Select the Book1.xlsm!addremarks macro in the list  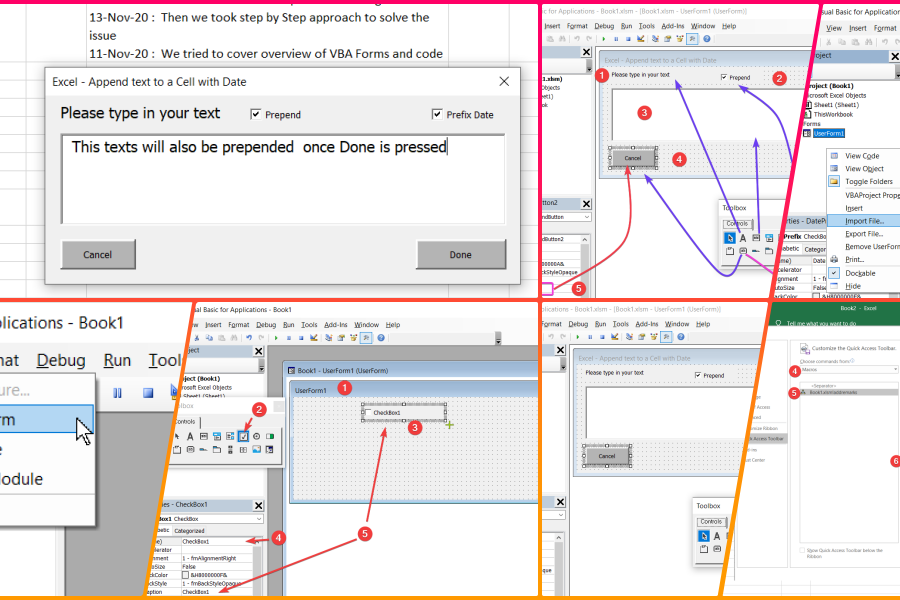[x=849, y=392]
